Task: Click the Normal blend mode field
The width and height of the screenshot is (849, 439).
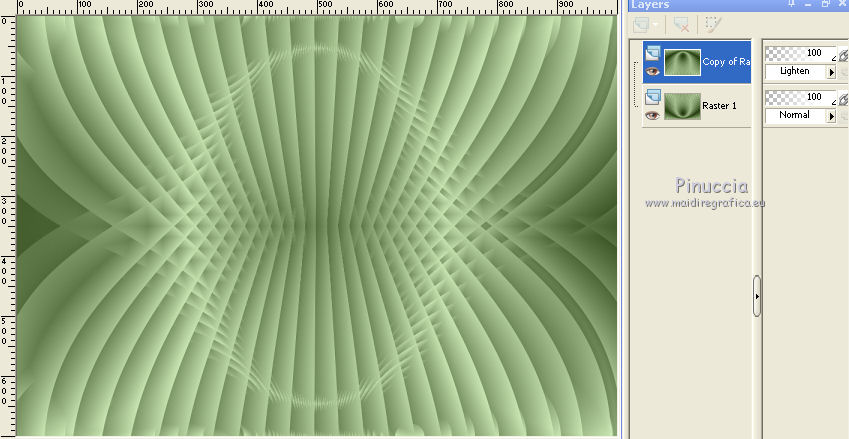Action: coord(796,115)
